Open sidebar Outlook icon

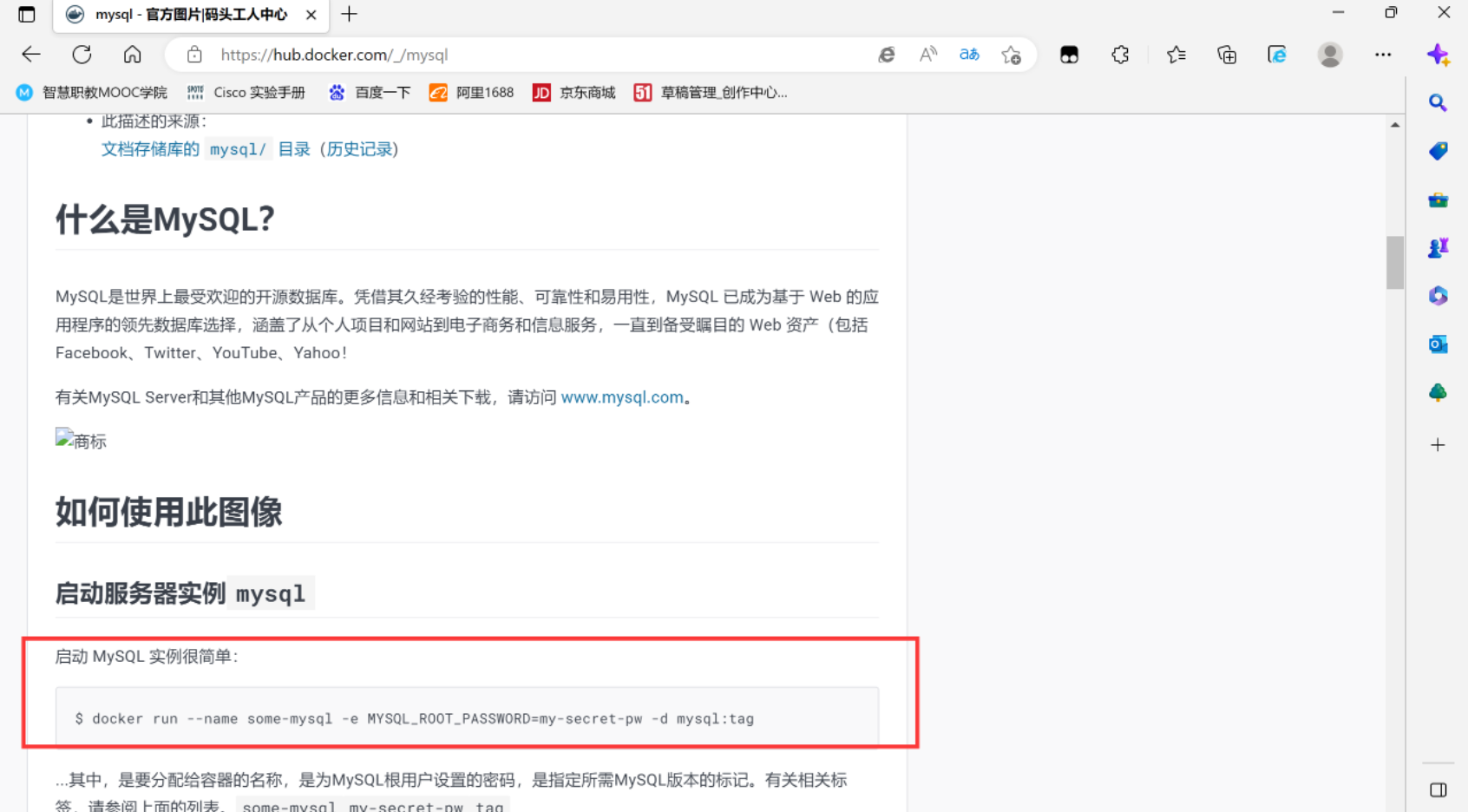point(1438,344)
